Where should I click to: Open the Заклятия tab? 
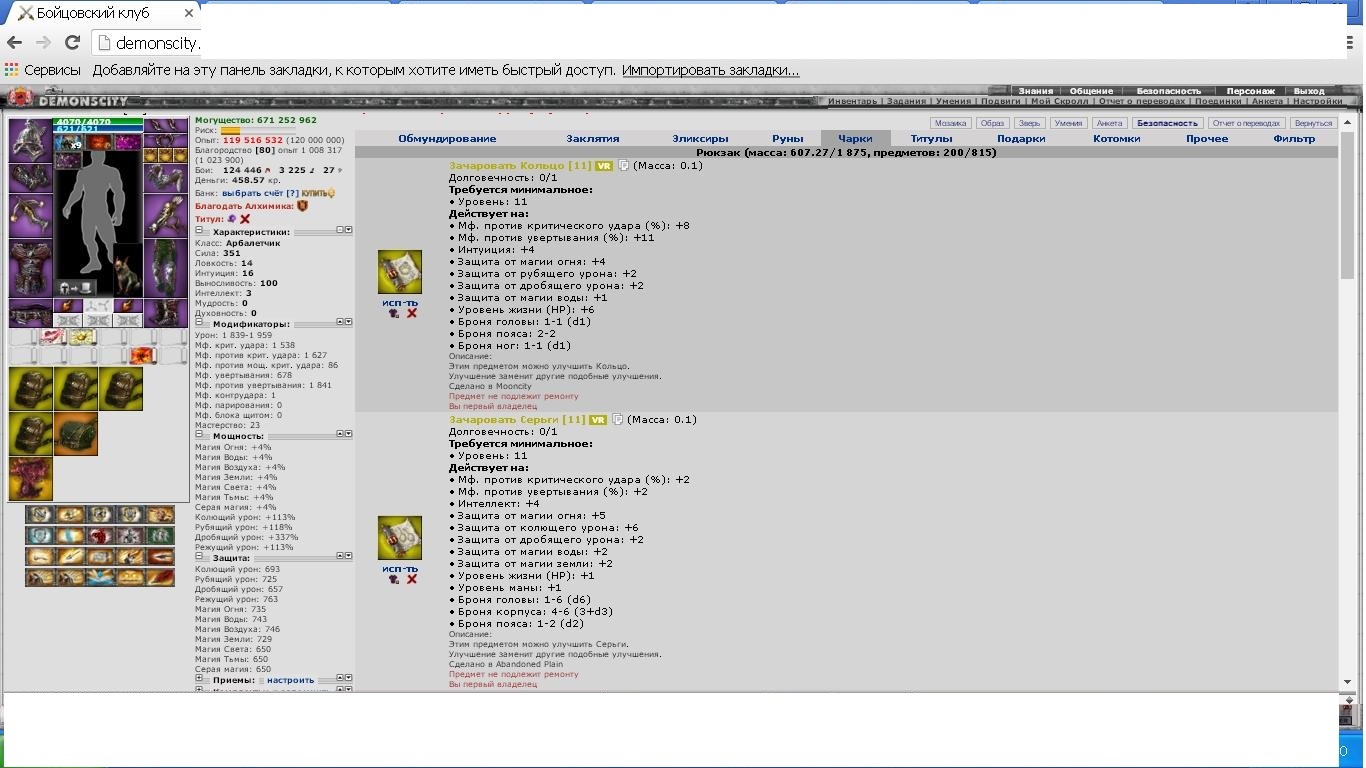(x=593, y=139)
